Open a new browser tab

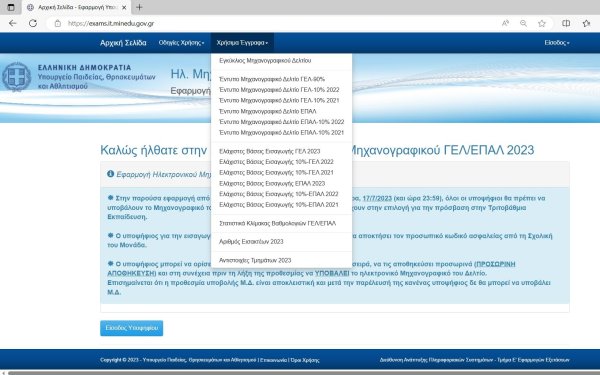tap(139, 7)
